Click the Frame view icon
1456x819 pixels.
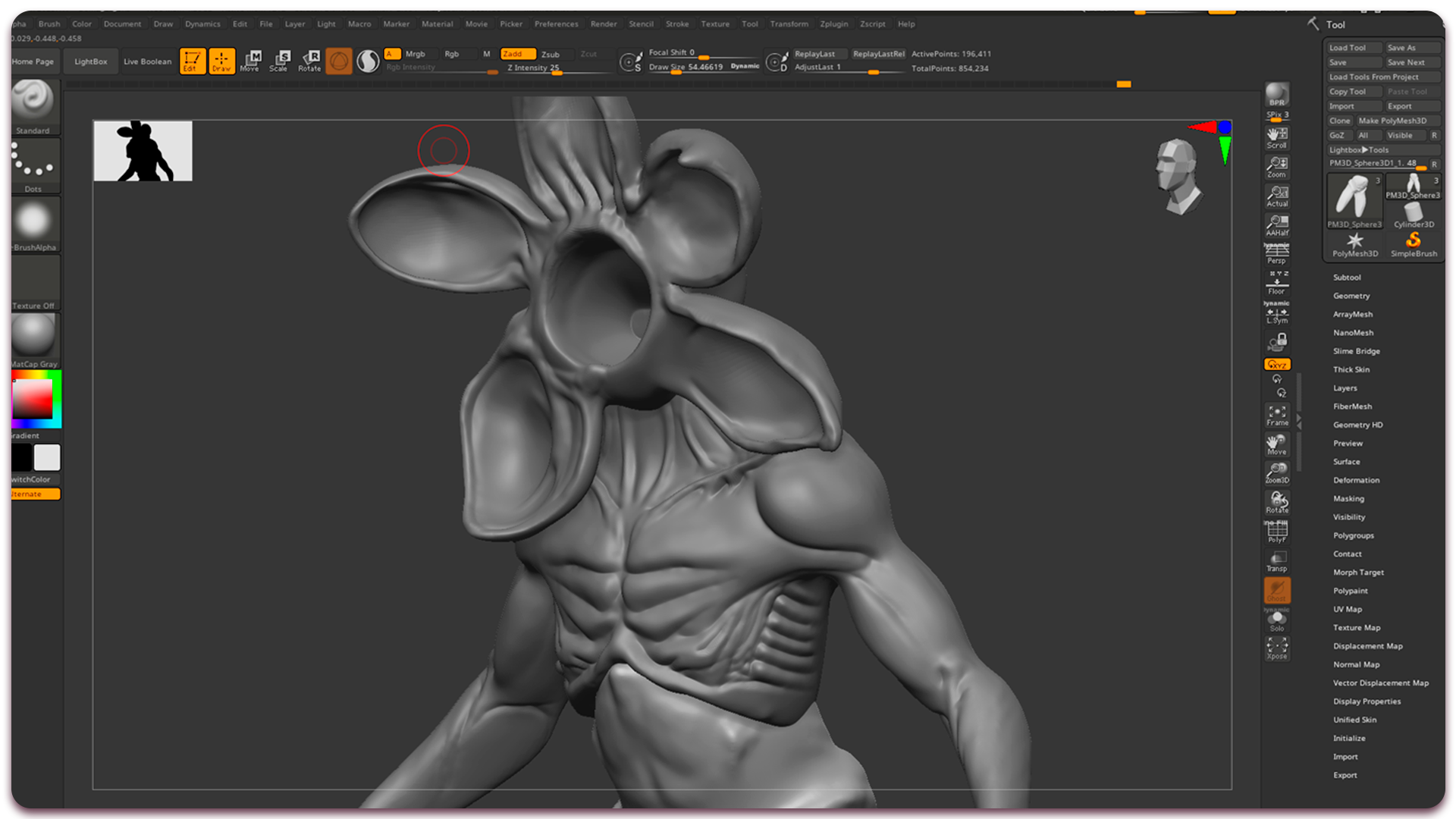(x=1277, y=415)
